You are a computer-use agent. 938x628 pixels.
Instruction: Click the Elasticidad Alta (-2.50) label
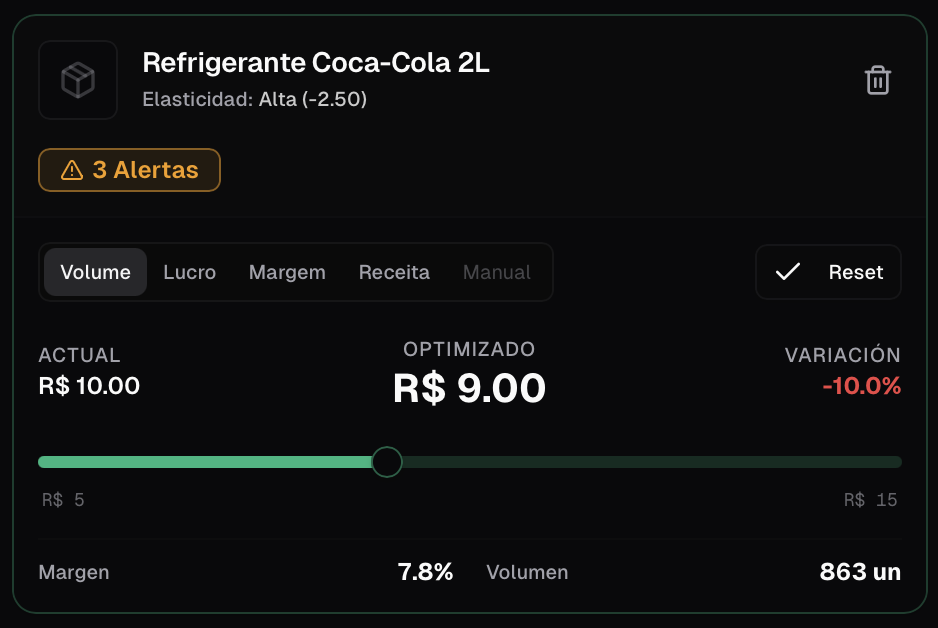tap(255, 100)
